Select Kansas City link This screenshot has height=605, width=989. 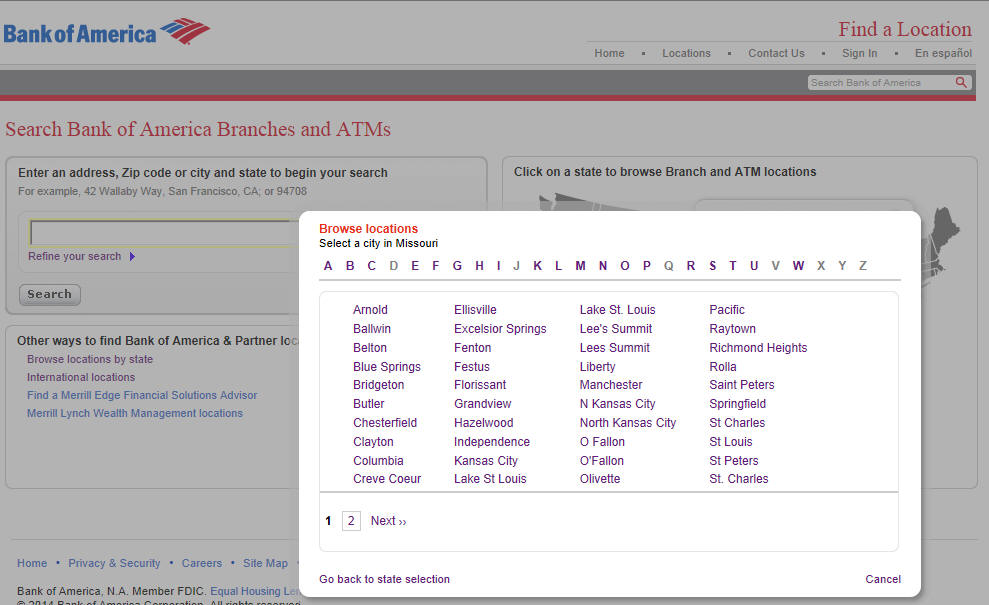pyautogui.click(x=486, y=461)
